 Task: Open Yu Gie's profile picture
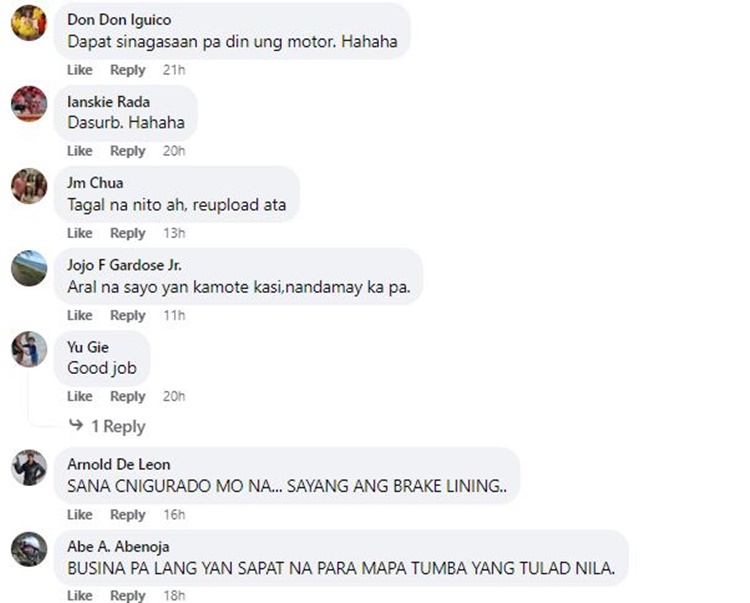pyautogui.click(x=29, y=350)
